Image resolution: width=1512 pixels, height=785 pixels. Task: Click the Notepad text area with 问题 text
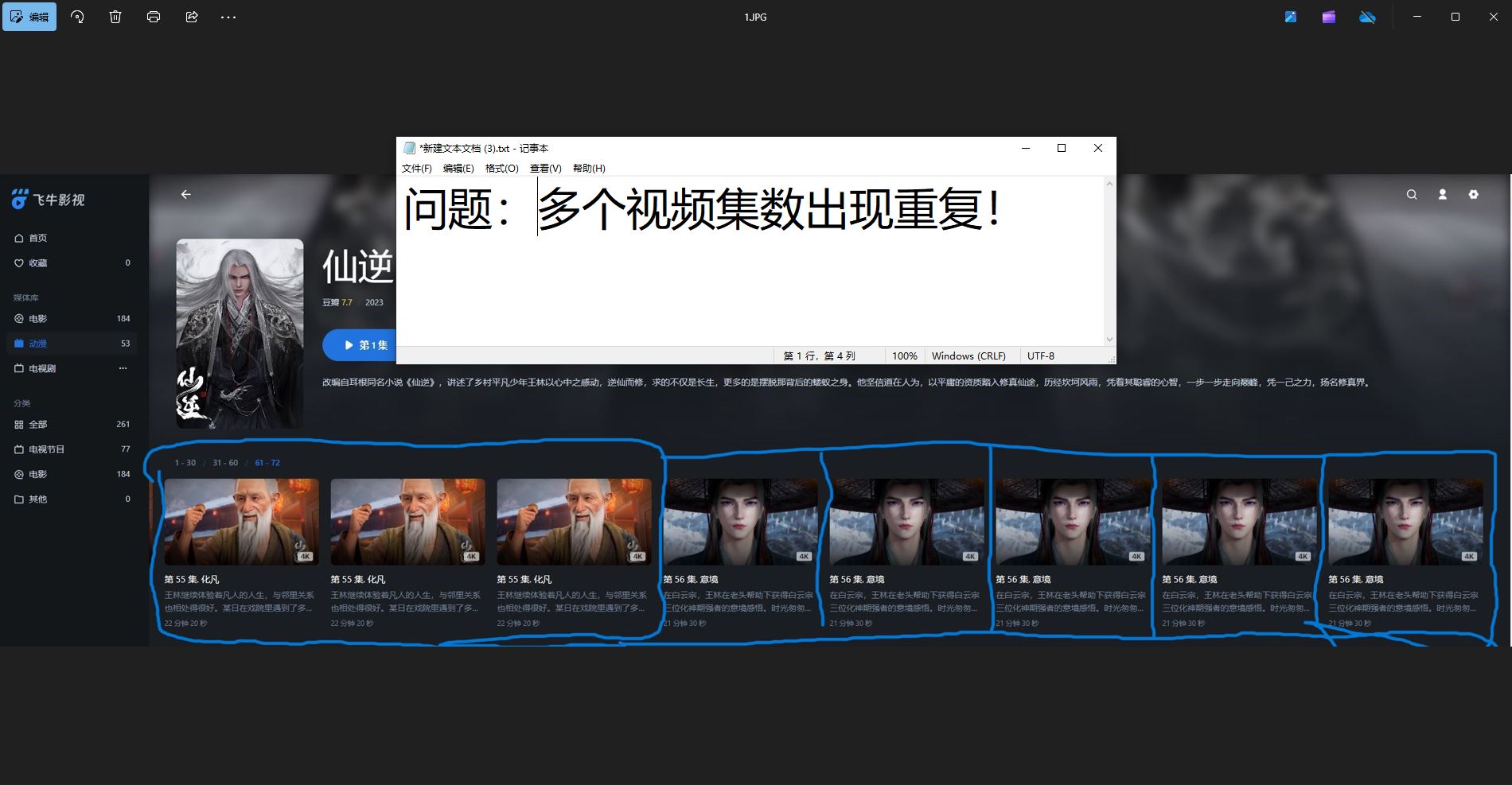pyautogui.click(x=750, y=261)
